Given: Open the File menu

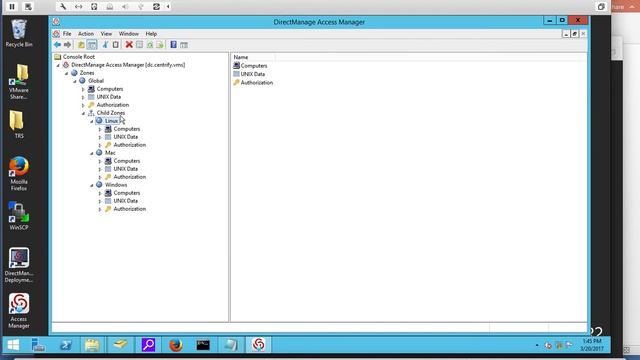Looking at the screenshot, I should (x=67, y=34).
